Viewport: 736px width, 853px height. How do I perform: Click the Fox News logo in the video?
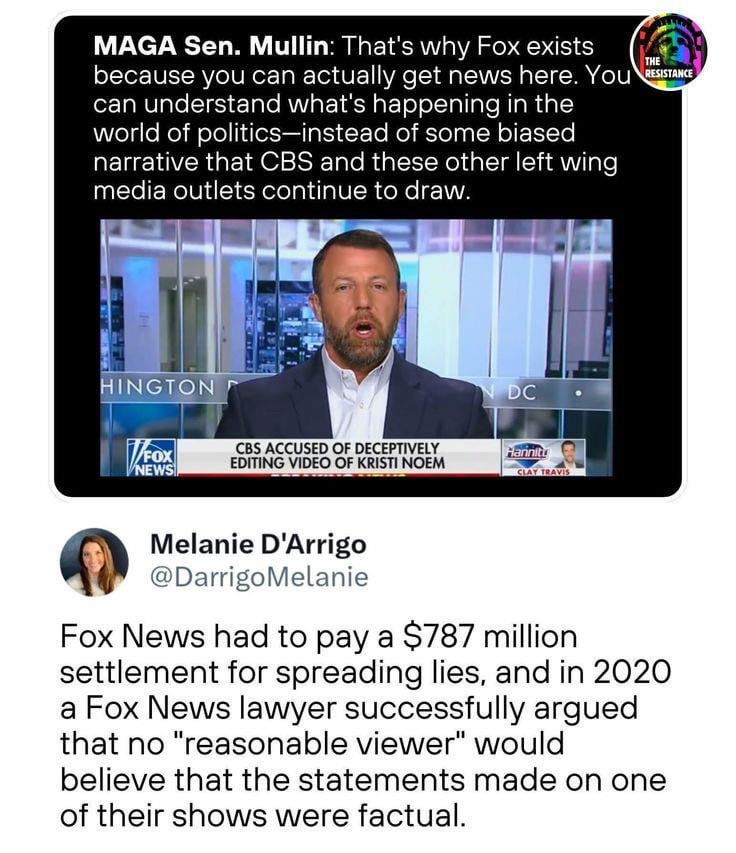tap(152, 458)
